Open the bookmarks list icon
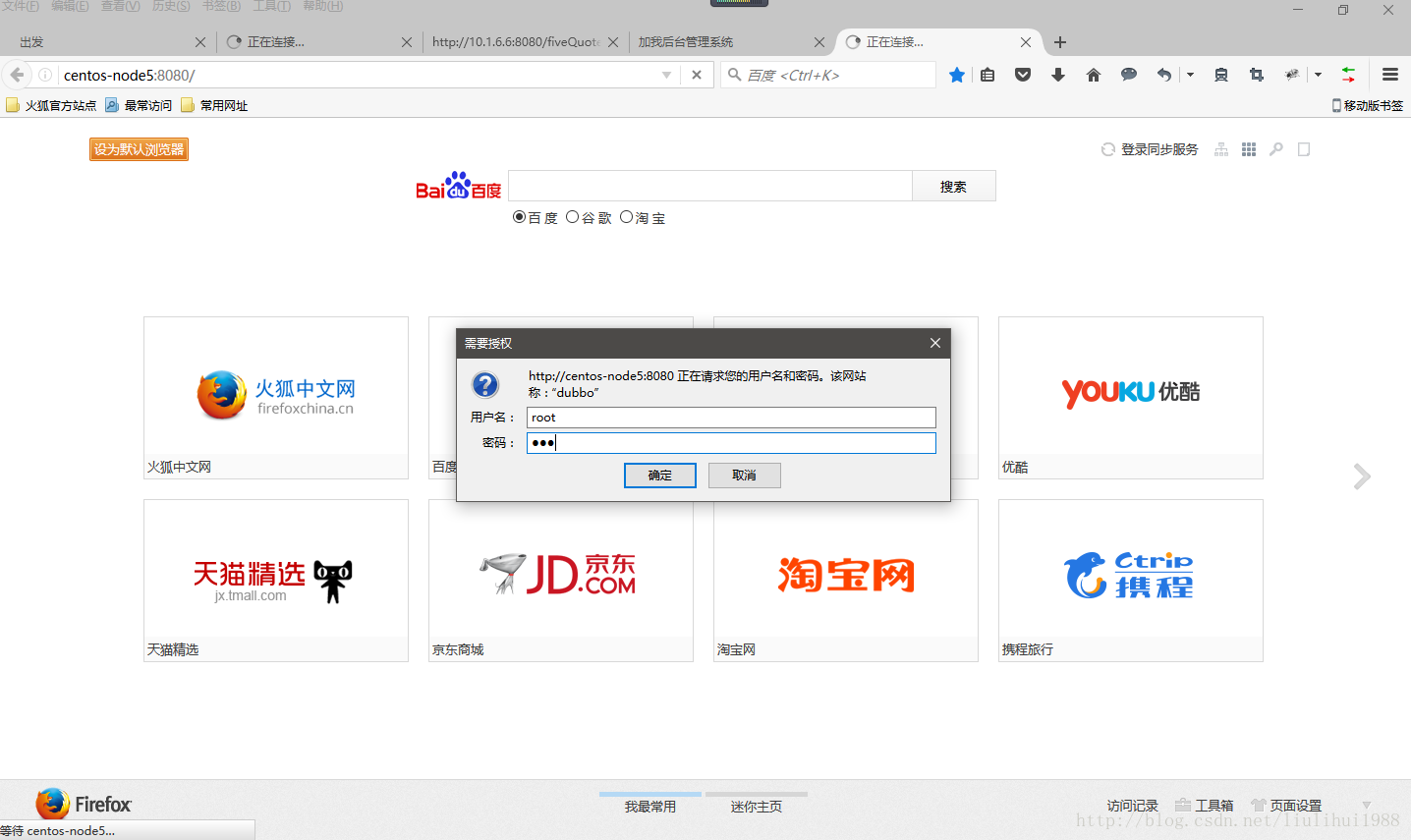This screenshot has width=1411, height=840. [x=988, y=75]
